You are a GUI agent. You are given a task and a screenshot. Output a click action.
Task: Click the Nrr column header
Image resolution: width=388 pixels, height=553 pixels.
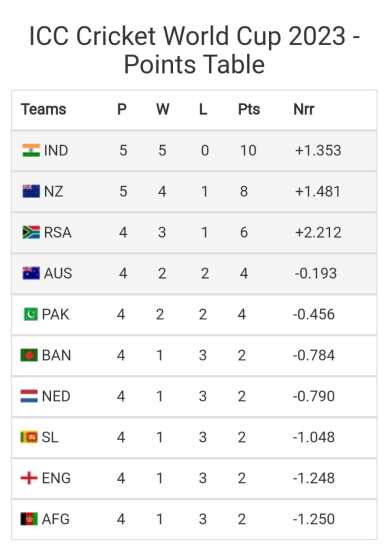coord(303,109)
